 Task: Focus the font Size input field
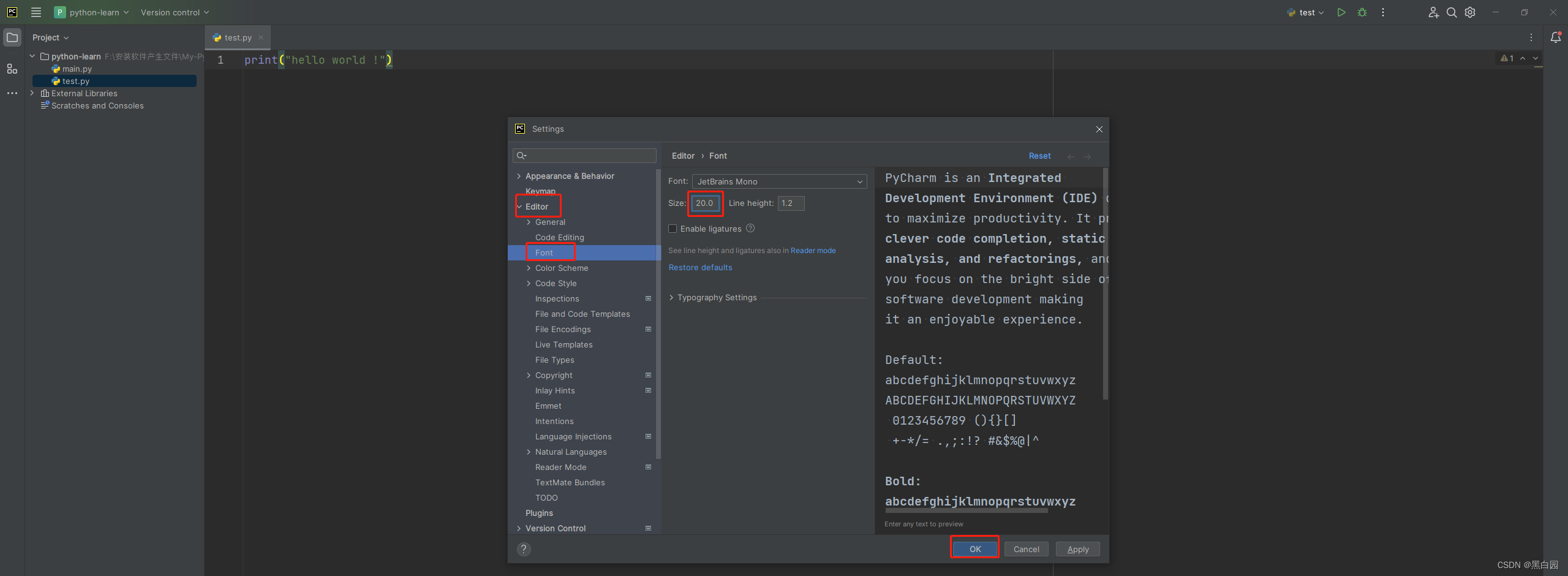[x=705, y=203]
